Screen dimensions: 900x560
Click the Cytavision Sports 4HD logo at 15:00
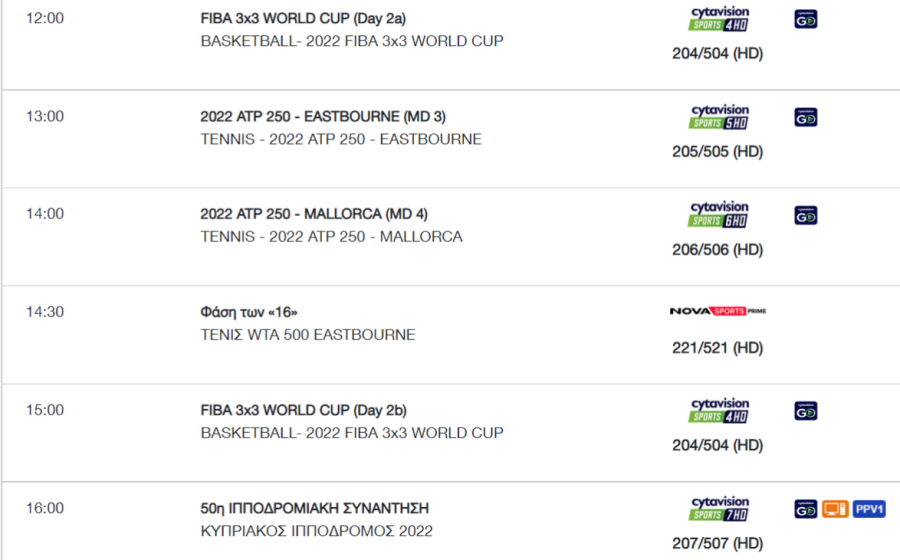719,411
